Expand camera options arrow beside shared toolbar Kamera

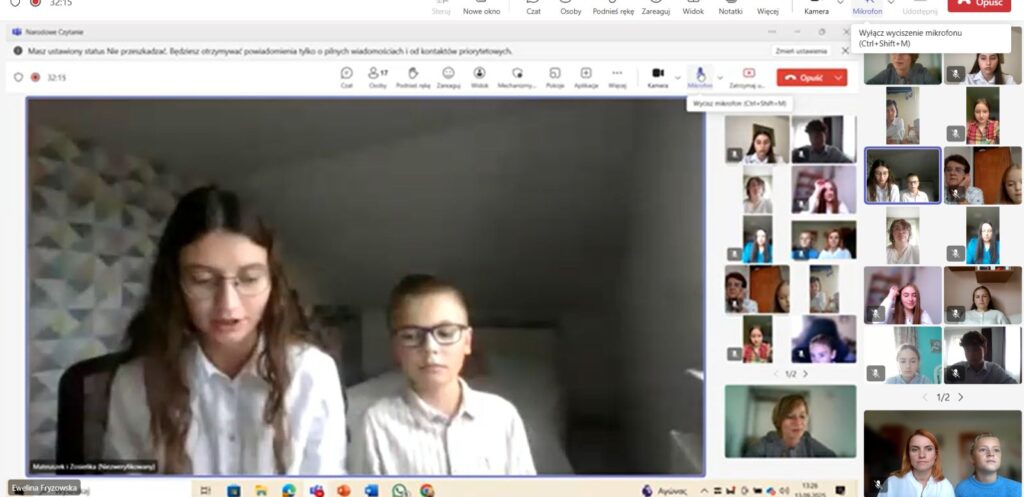click(677, 77)
